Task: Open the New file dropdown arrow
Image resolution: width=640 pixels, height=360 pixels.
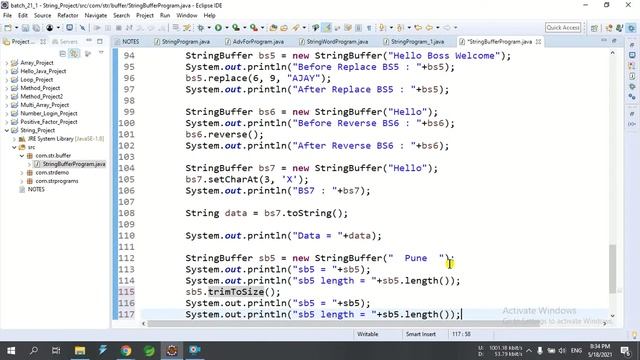Action: click(16, 28)
